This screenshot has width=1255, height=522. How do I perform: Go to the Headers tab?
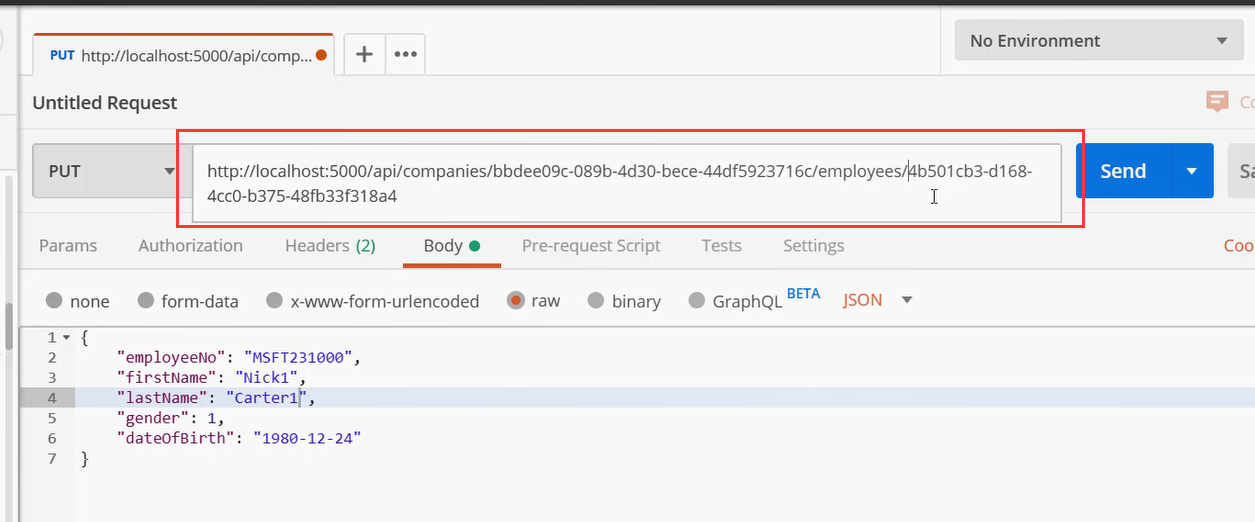(330, 246)
